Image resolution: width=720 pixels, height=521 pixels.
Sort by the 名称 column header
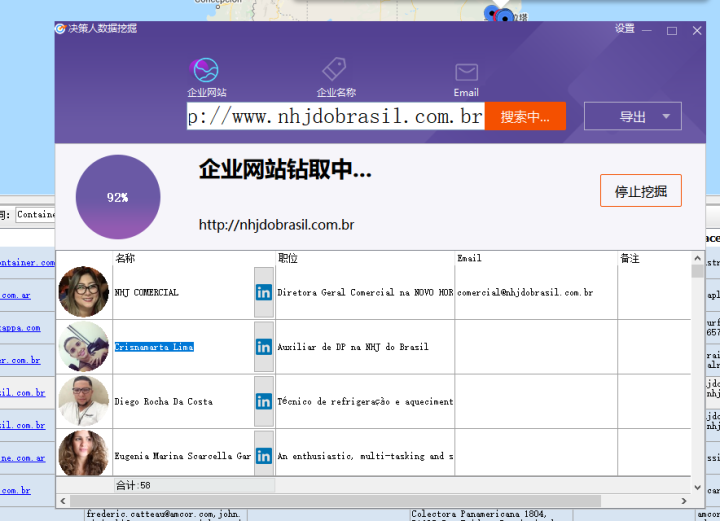coord(193,258)
